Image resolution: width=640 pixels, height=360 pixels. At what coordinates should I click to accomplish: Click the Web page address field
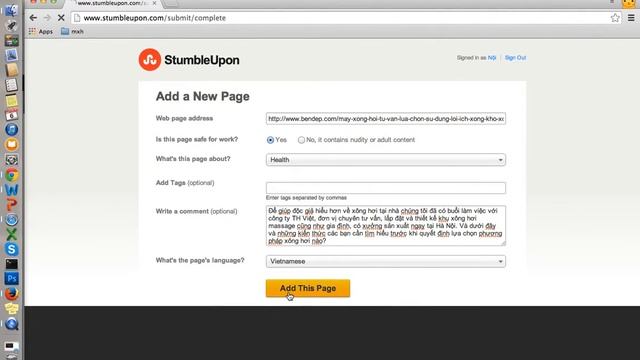(x=386, y=119)
